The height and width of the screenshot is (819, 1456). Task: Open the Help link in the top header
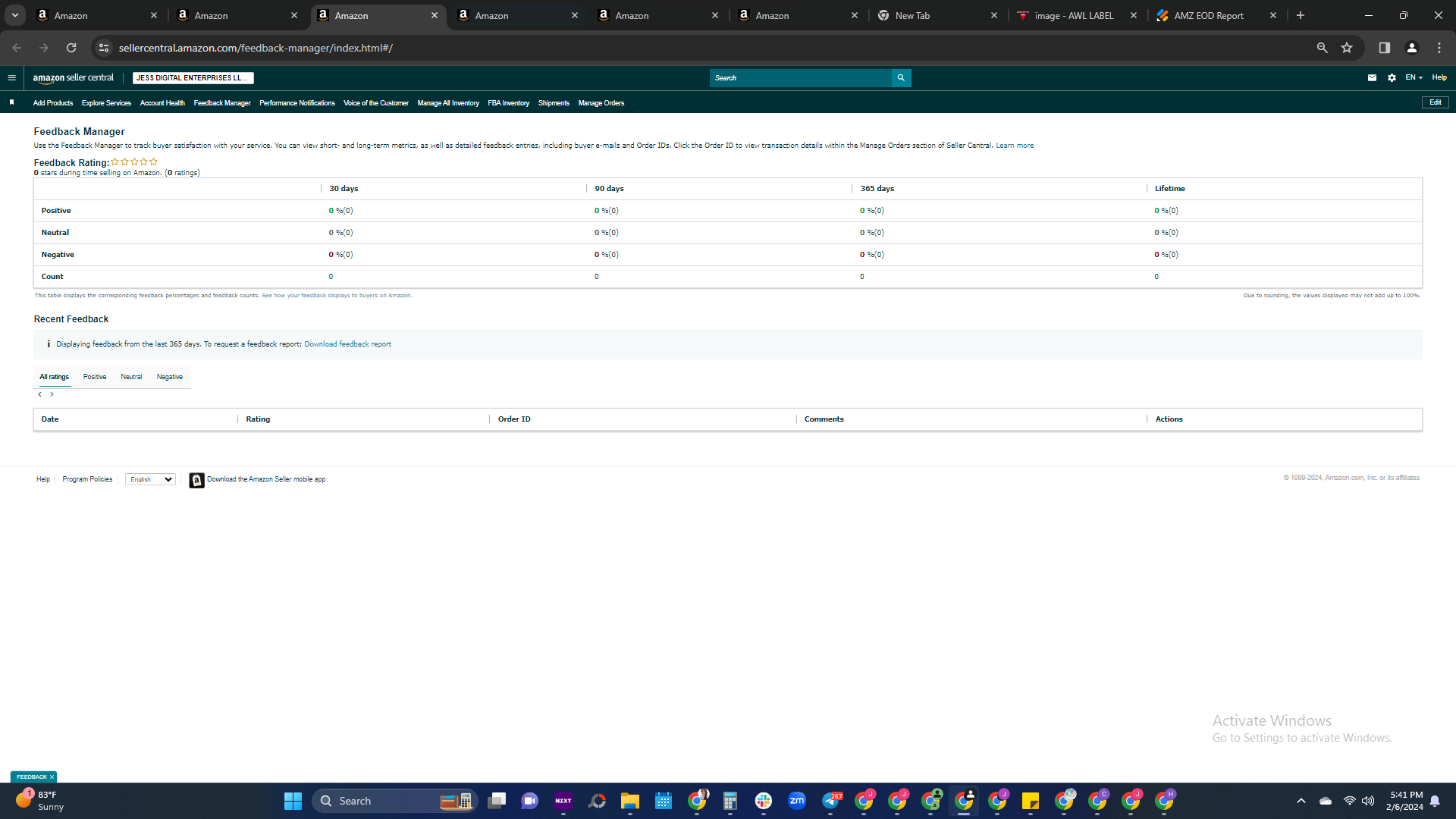[1439, 77]
